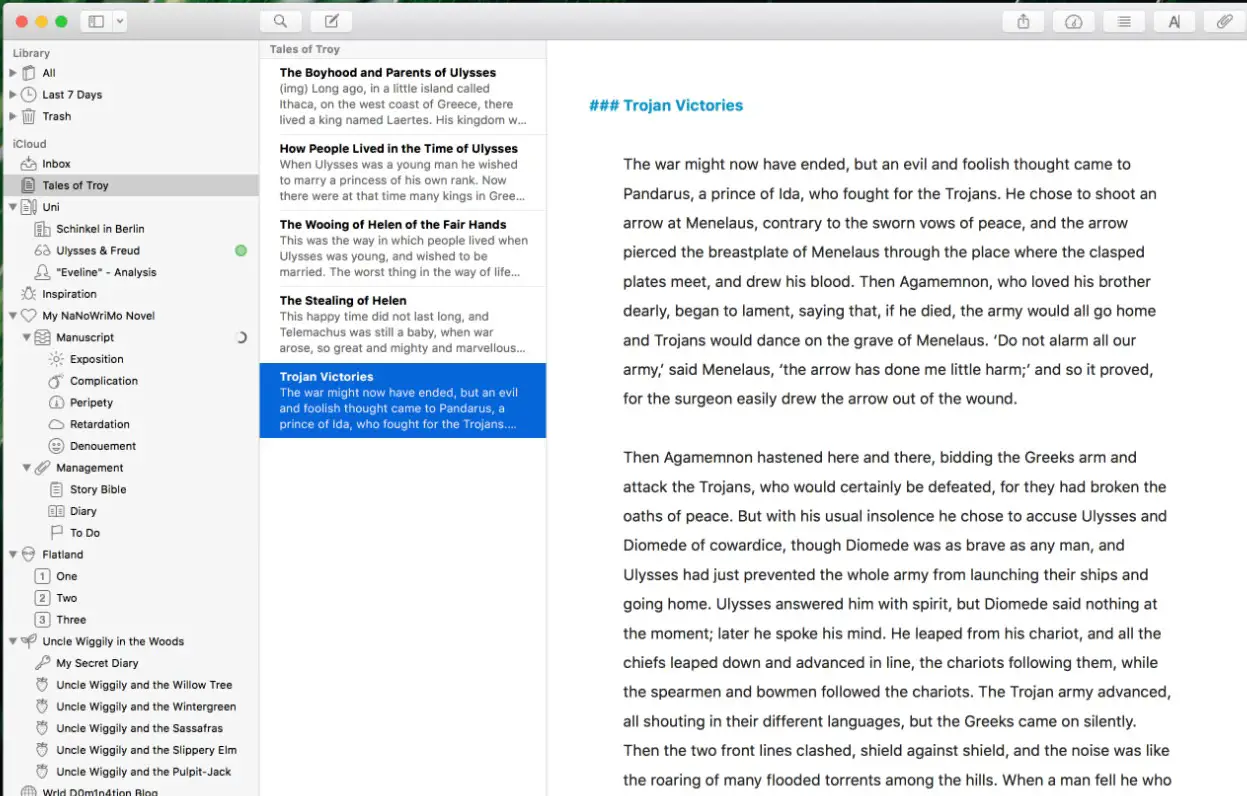Expand the Trash group
The width and height of the screenshot is (1247, 796).
[x=13, y=116]
